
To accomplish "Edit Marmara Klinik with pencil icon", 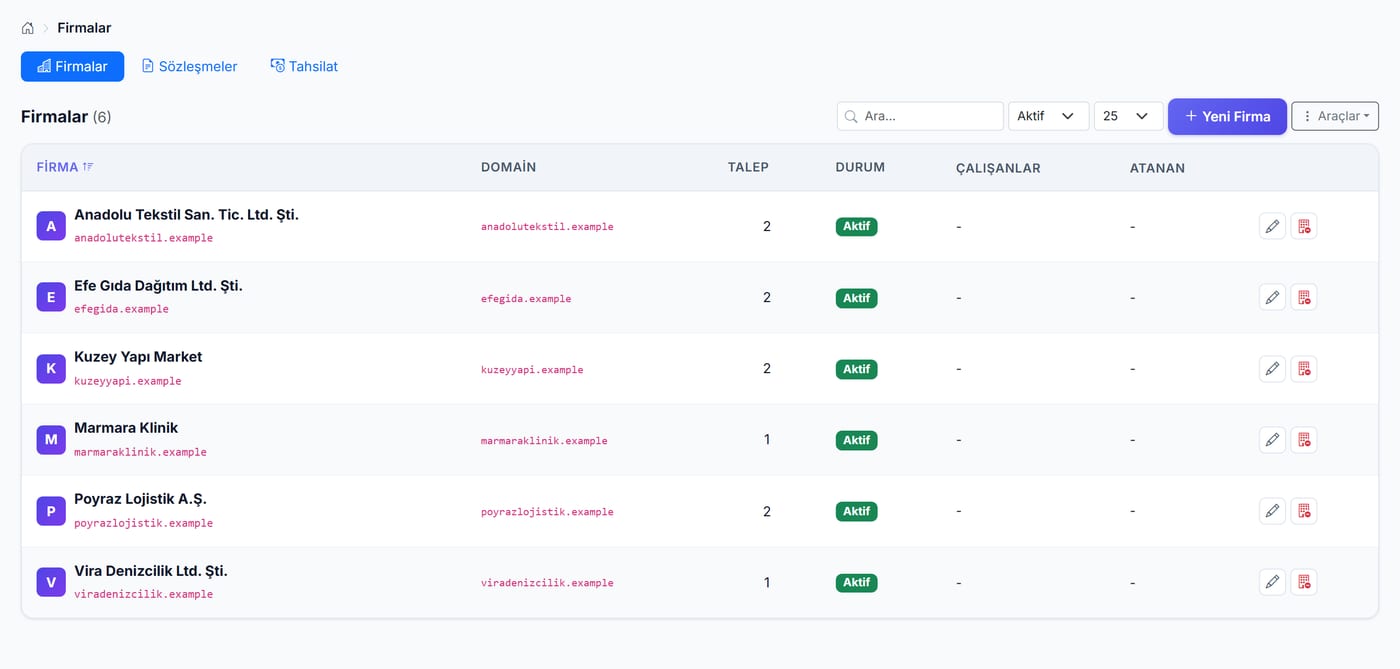I will [x=1272, y=440].
